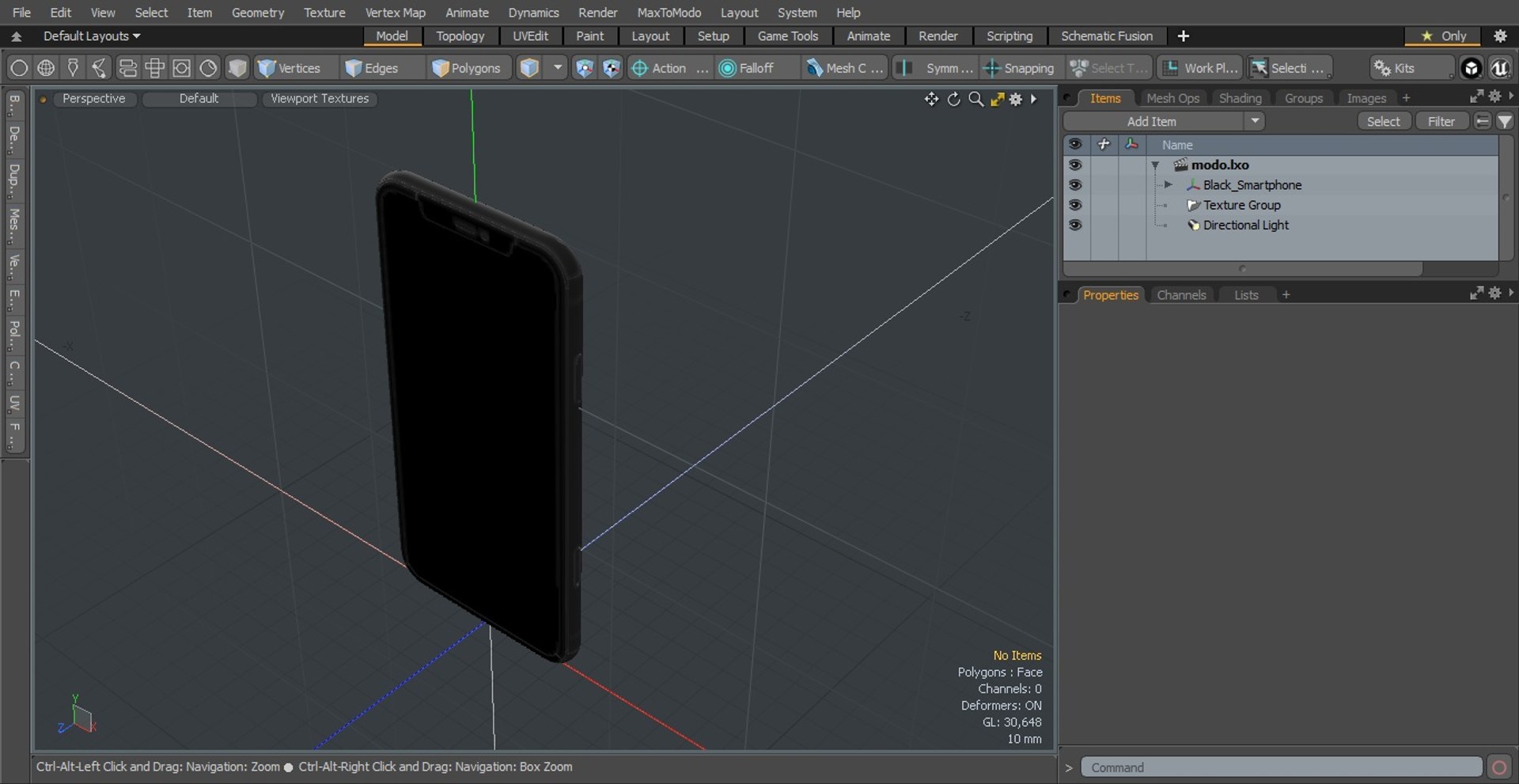1519x784 pixels.
Task: Switch to the Topology layout tab
Action: [x=460, y=36]
